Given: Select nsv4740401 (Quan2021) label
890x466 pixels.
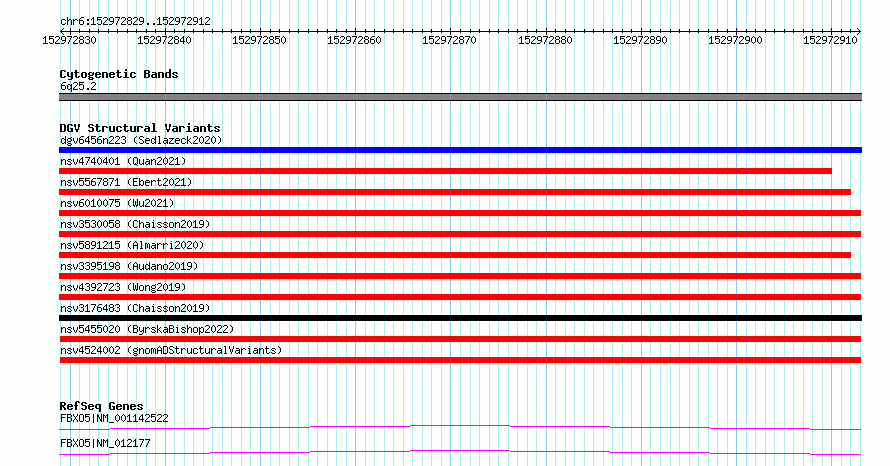Looking at the screenshot, I should pos(123,161).
